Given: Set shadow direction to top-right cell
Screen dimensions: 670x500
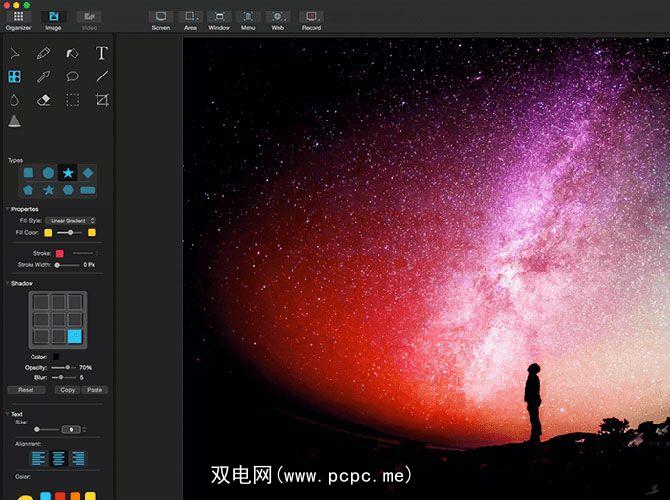Looking at the screenshot, I should point(75,302).
